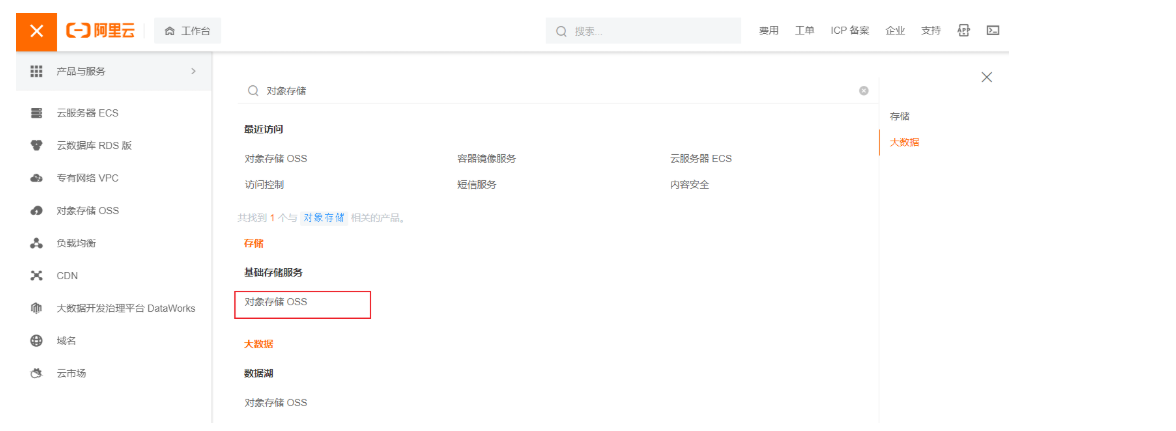
Task: Open 内容安全 recent item
Action: 690,184
